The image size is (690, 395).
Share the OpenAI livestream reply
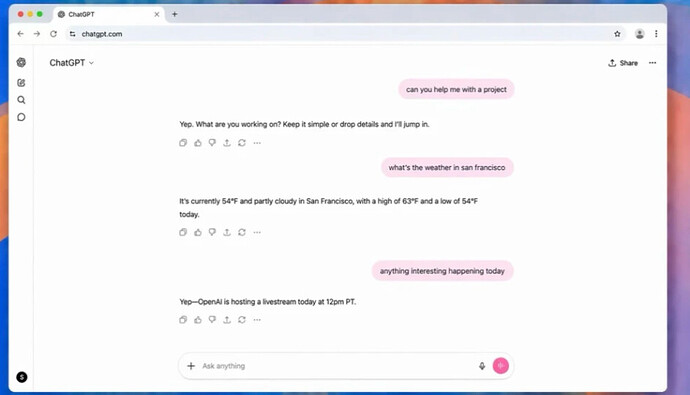pyautogui.click(x=227, y=320)
